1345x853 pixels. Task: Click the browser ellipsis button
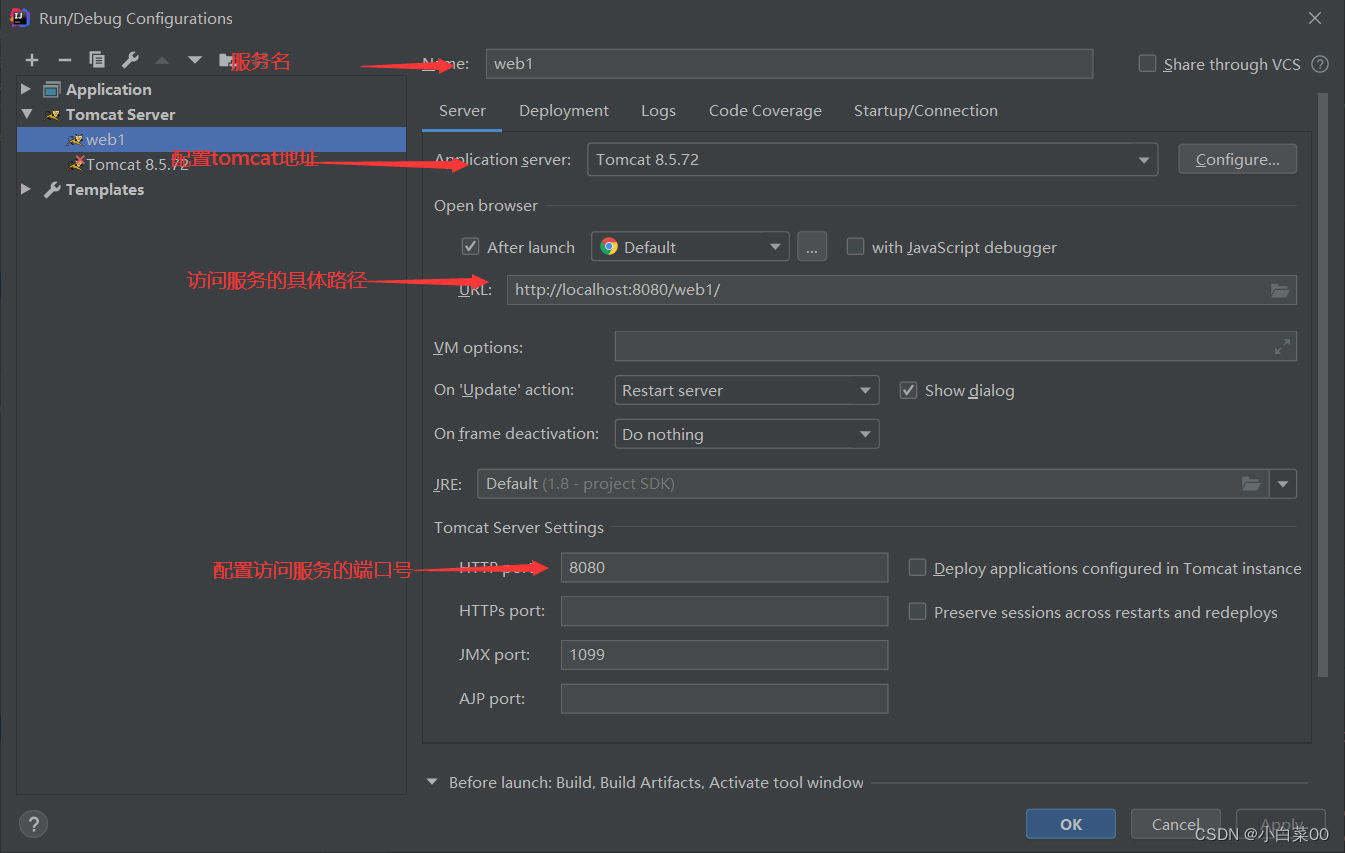point(812,247)
